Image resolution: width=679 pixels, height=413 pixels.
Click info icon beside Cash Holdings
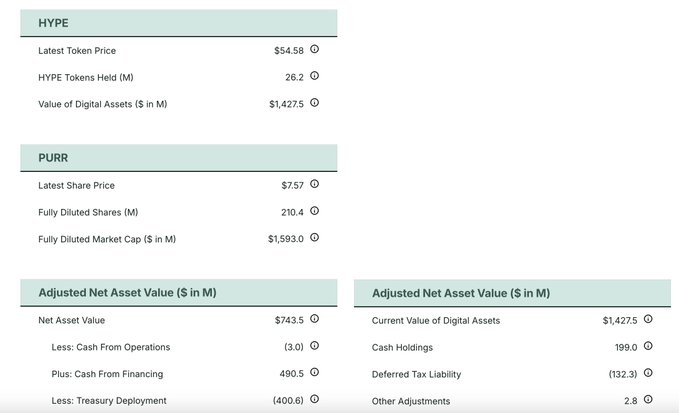click(x=648, y=346)
